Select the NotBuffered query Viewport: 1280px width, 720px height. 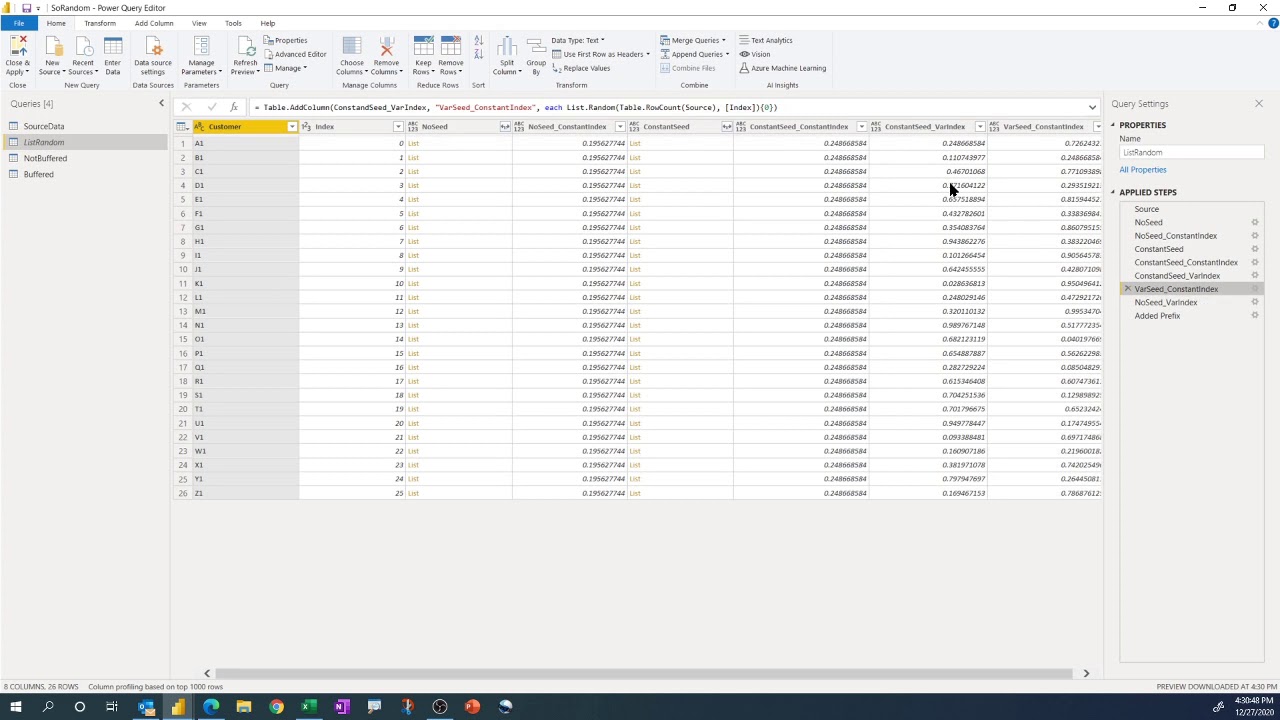[x=45, y=158]
